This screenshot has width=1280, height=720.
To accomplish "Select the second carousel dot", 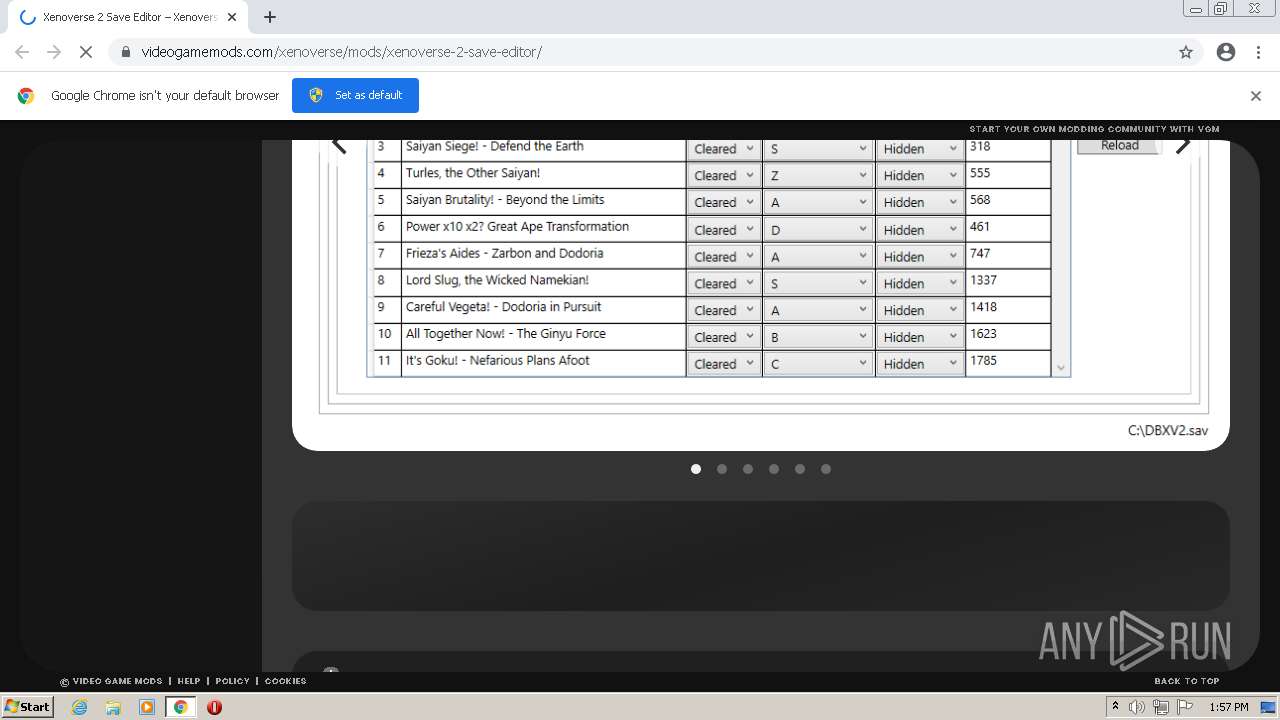I will 722,469.
